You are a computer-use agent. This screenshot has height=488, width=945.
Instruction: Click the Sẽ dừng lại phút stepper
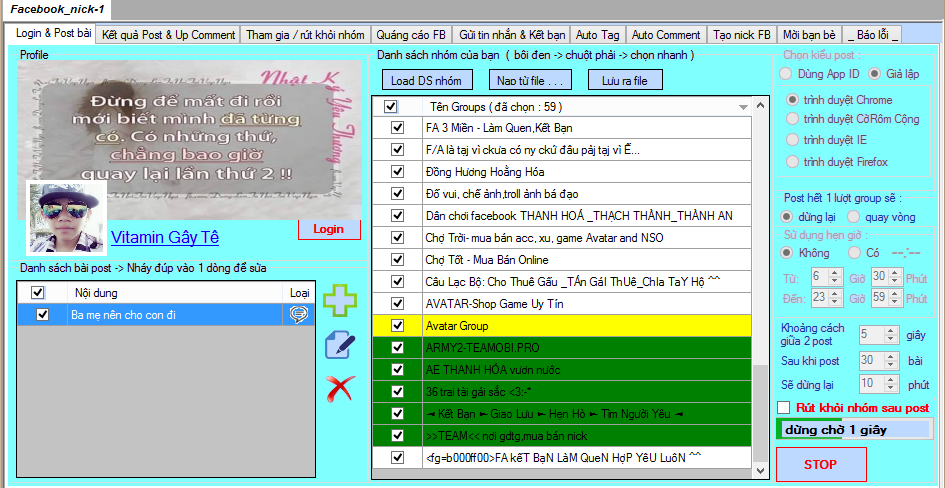891,384
